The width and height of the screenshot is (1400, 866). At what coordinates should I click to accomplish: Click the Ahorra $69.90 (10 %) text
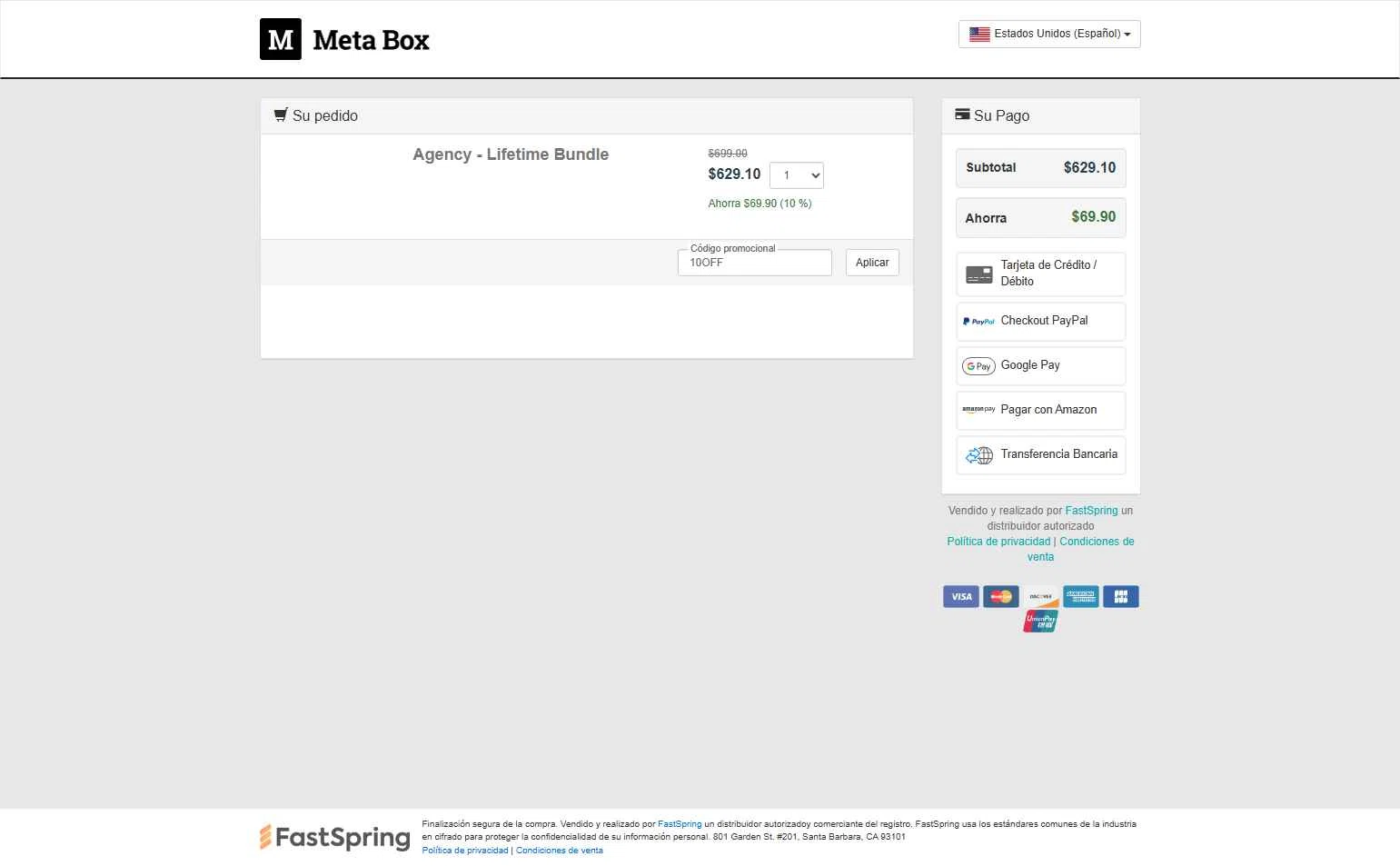[760, 204]
